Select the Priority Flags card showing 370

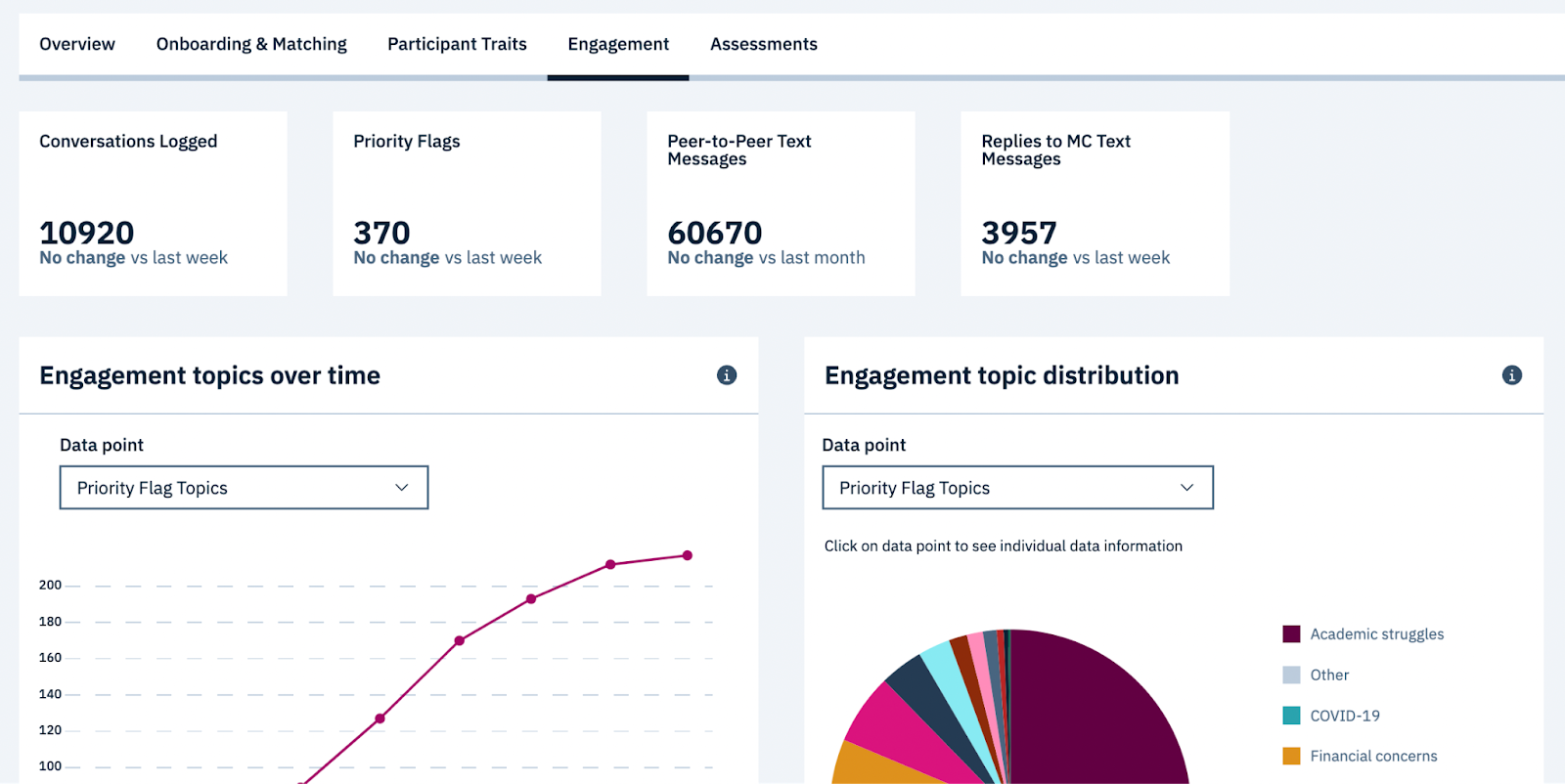pos(467,203)
